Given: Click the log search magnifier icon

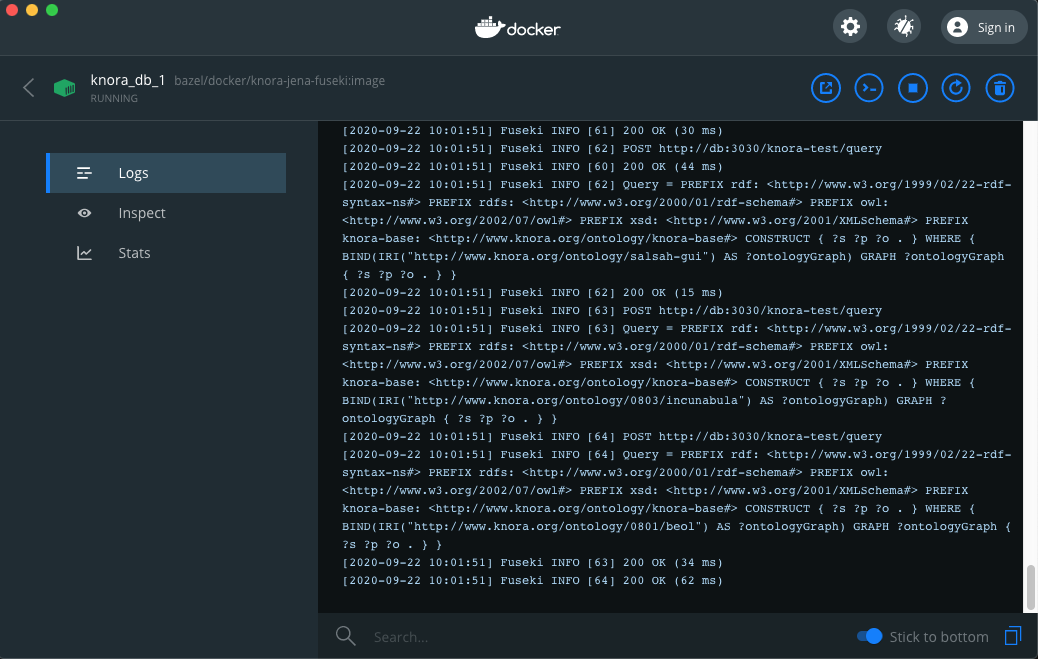Looking at the screenshot, I should pos(345,635).
